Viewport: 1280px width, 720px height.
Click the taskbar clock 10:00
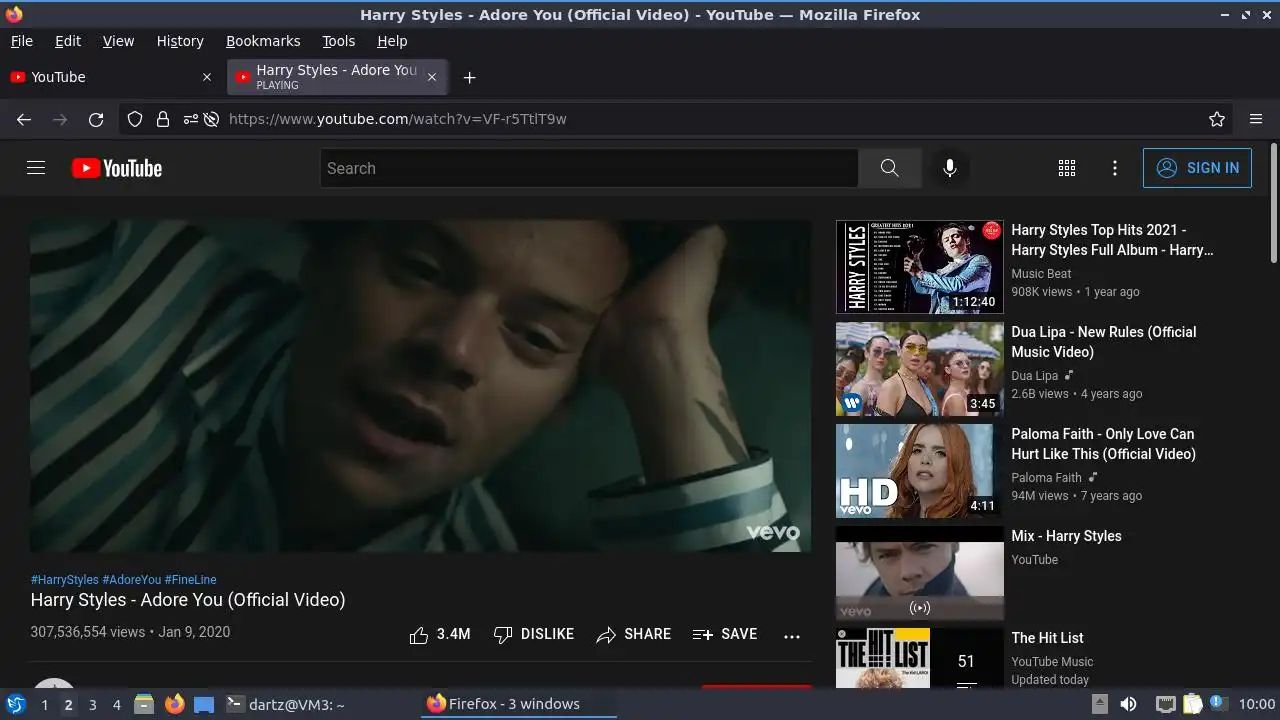(1256, 704)
